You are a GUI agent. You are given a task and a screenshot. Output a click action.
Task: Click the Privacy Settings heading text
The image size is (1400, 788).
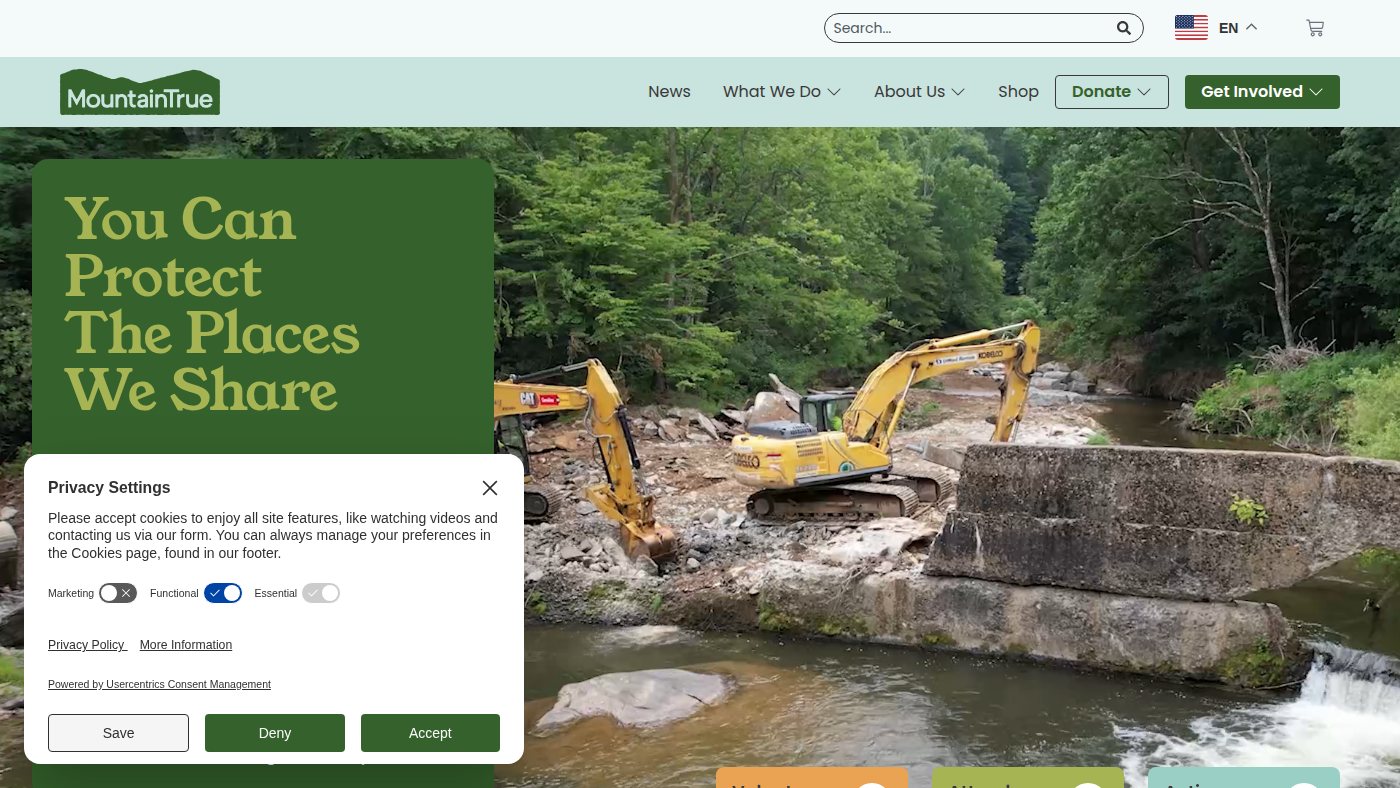[x=109, y=487]
